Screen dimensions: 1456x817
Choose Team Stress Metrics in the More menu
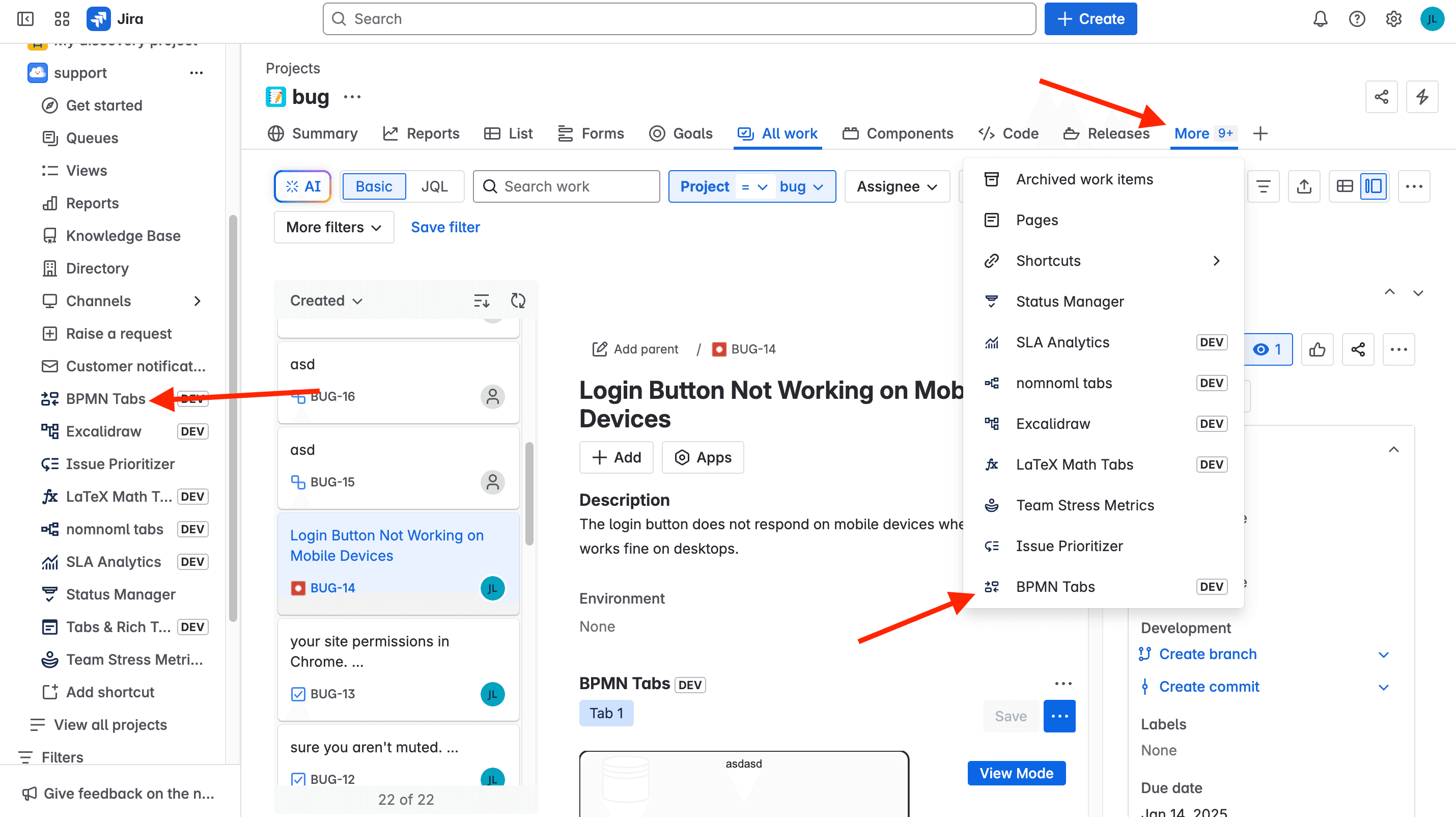1103,505
